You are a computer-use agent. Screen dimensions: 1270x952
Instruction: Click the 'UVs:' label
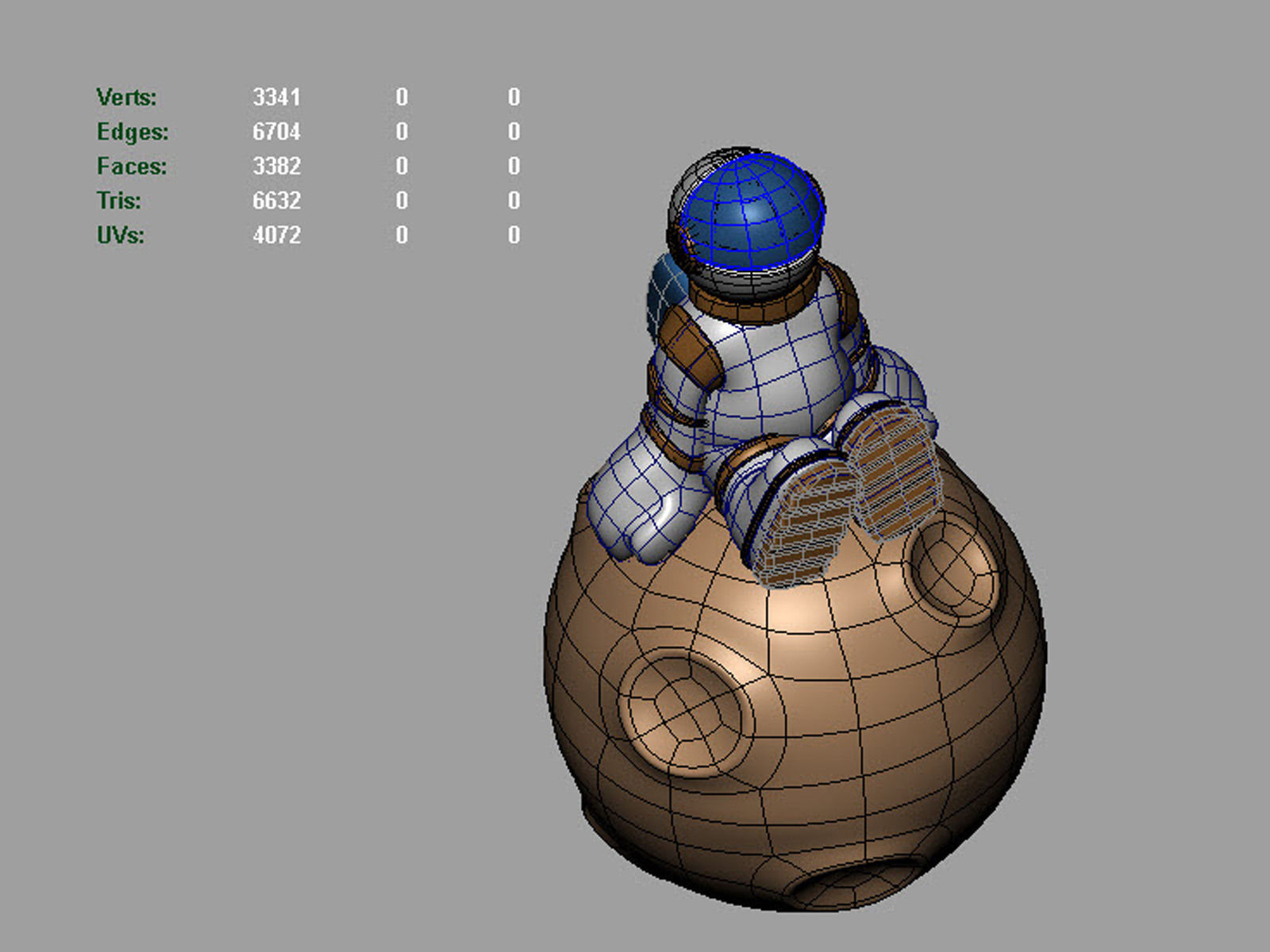pyautogui.click(x=120, y=236)
